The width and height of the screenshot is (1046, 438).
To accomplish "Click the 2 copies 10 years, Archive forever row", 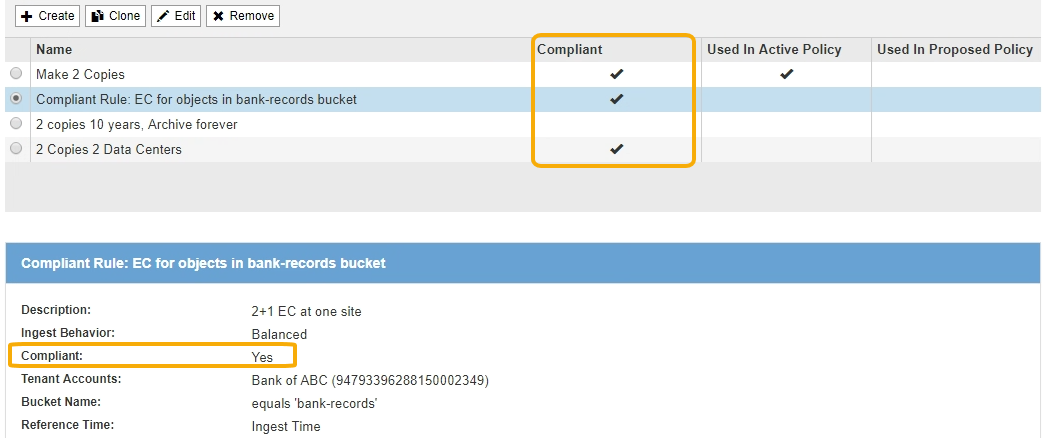I will coord(136,124).
